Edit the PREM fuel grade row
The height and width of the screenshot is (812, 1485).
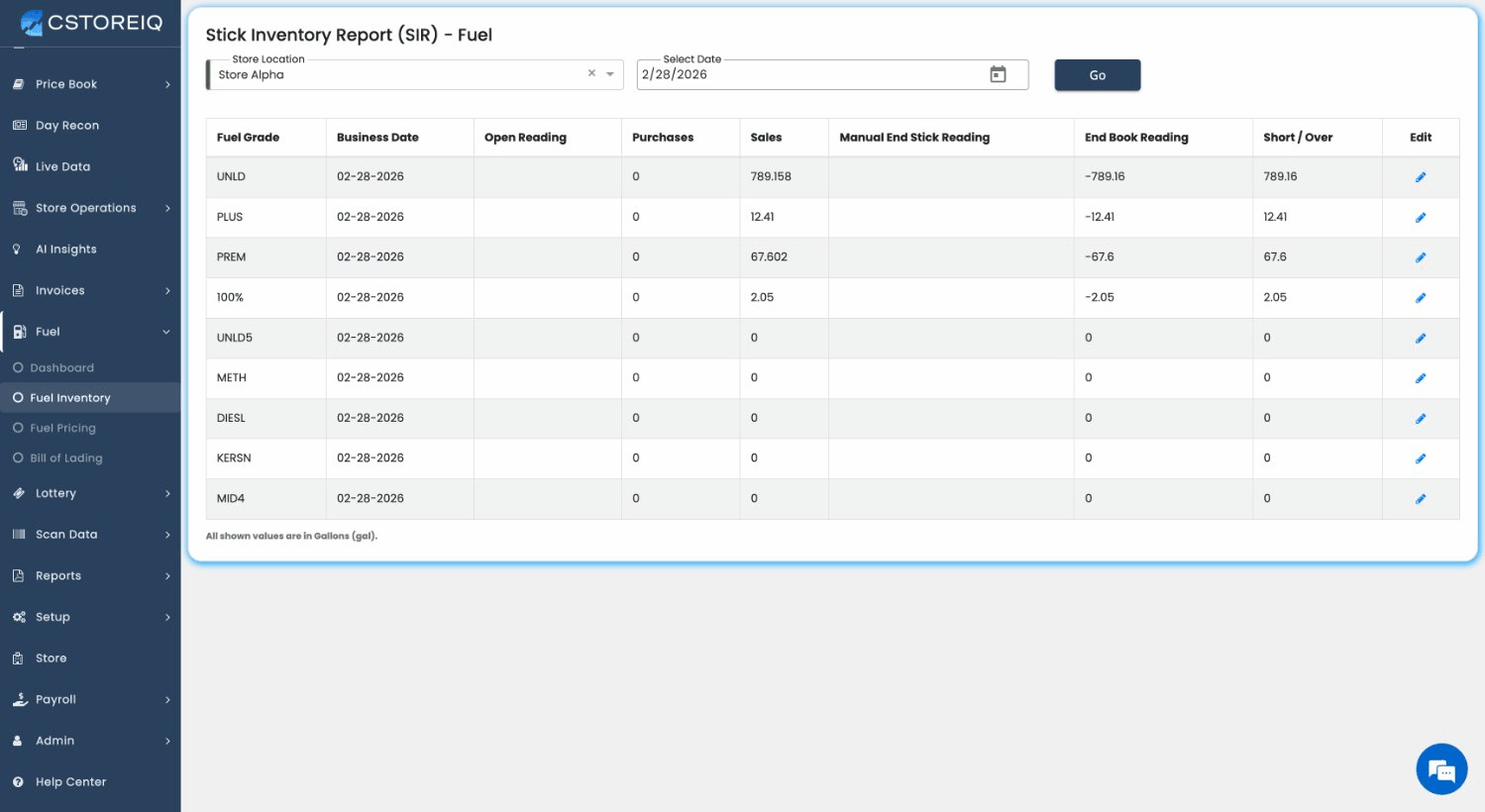coord(1420,257)
